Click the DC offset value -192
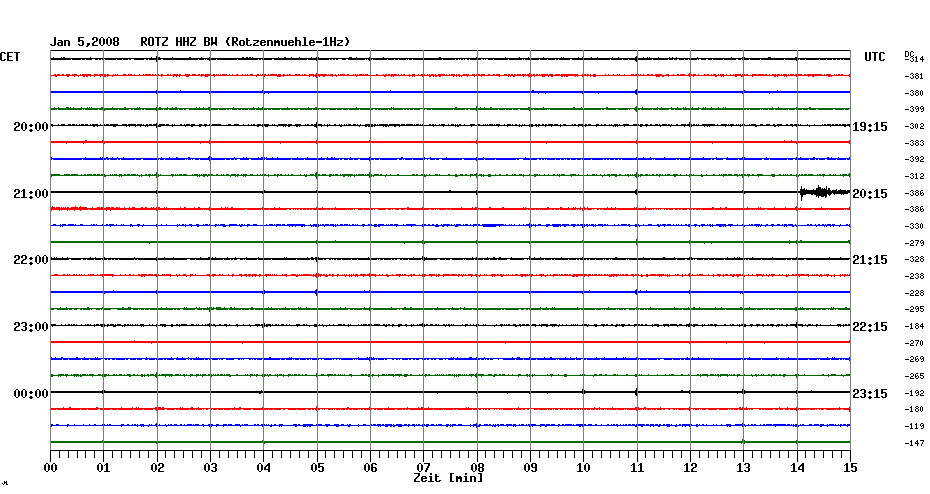 914,393
